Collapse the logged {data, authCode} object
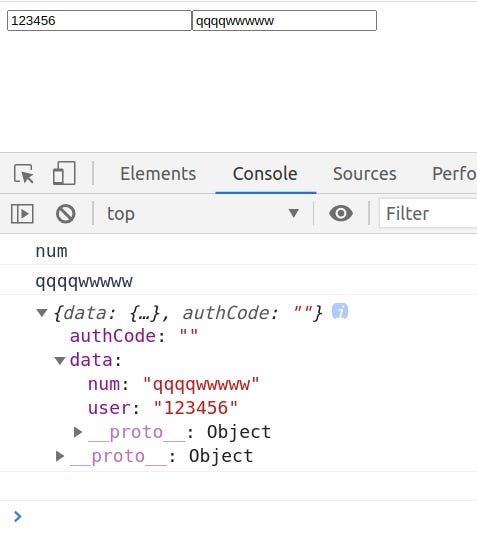This screenshot has height=553, width=477. click(x=42, y=313)
